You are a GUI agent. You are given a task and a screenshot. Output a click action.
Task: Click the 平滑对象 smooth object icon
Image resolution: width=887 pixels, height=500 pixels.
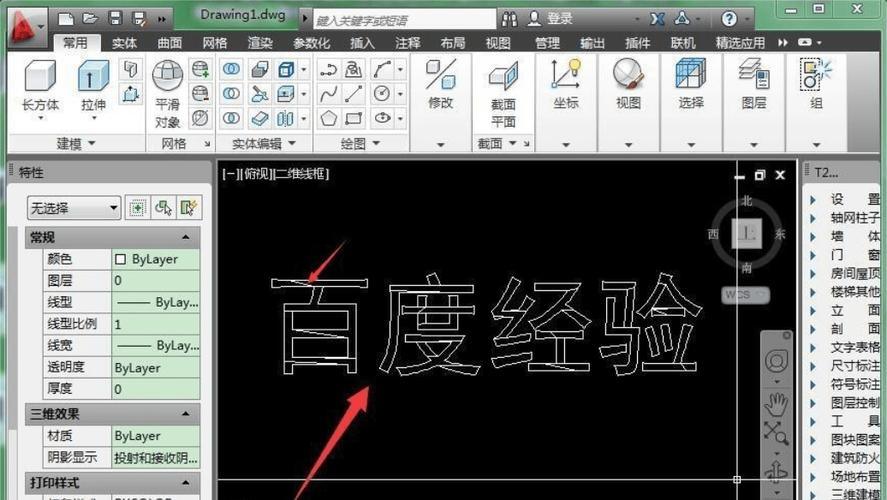[x=167, y=90]
